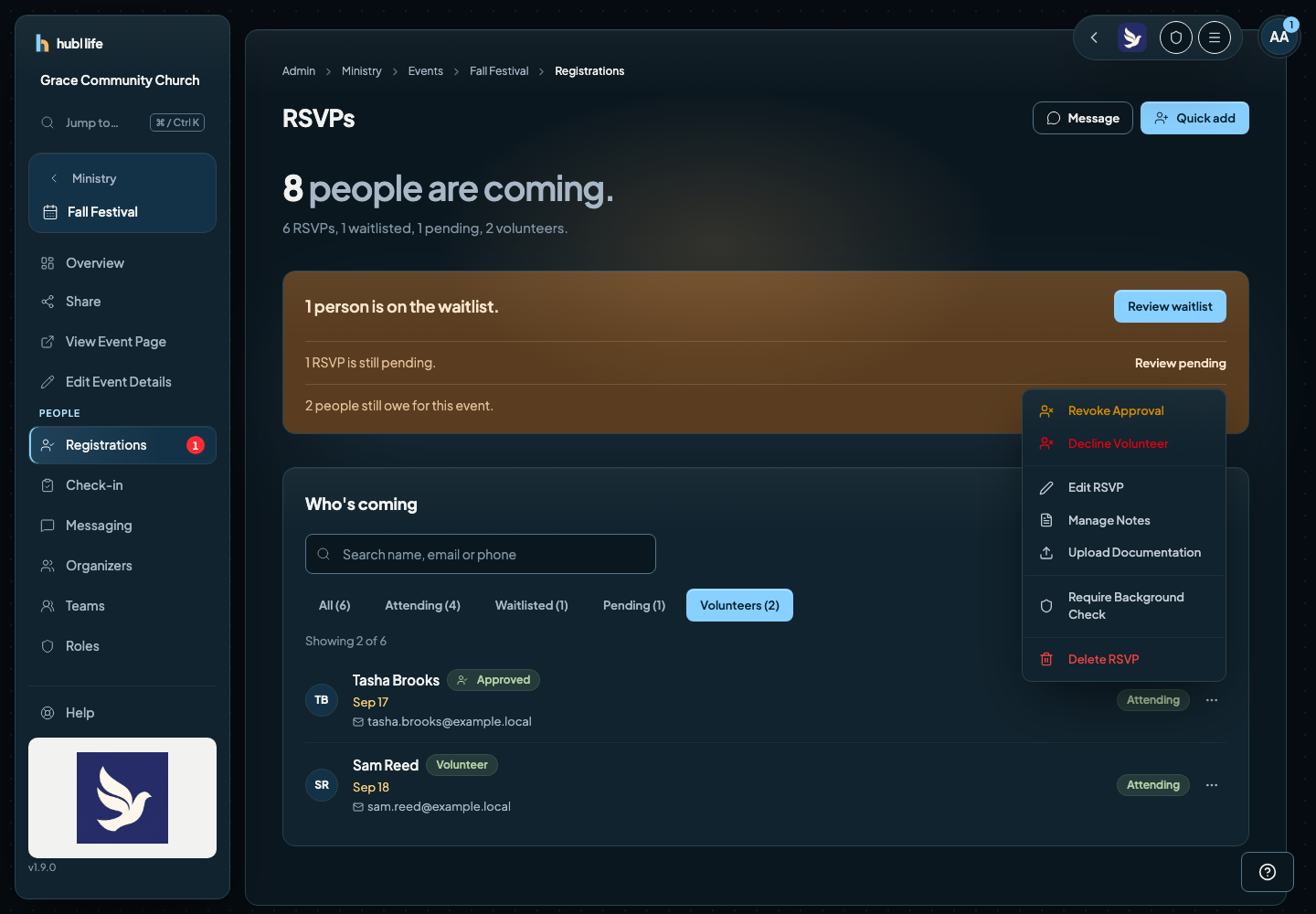Open Help from the sidebar
The width and height of the screenshot is (1316, 914).
122,713
